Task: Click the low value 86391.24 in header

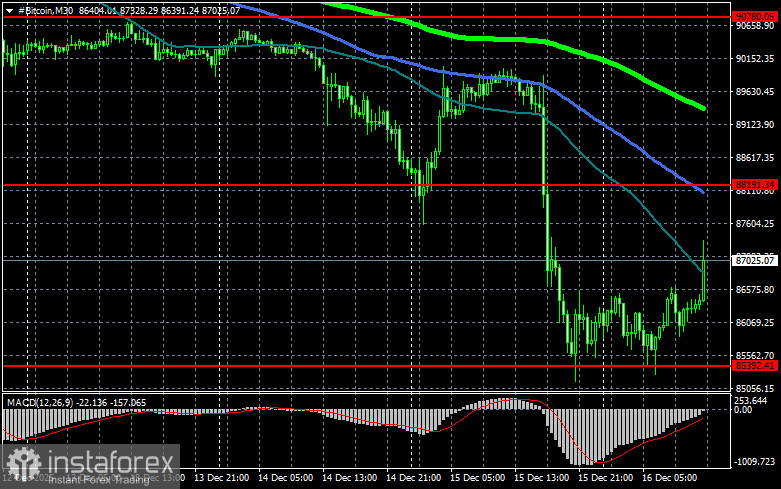Action: click(180, 10)
